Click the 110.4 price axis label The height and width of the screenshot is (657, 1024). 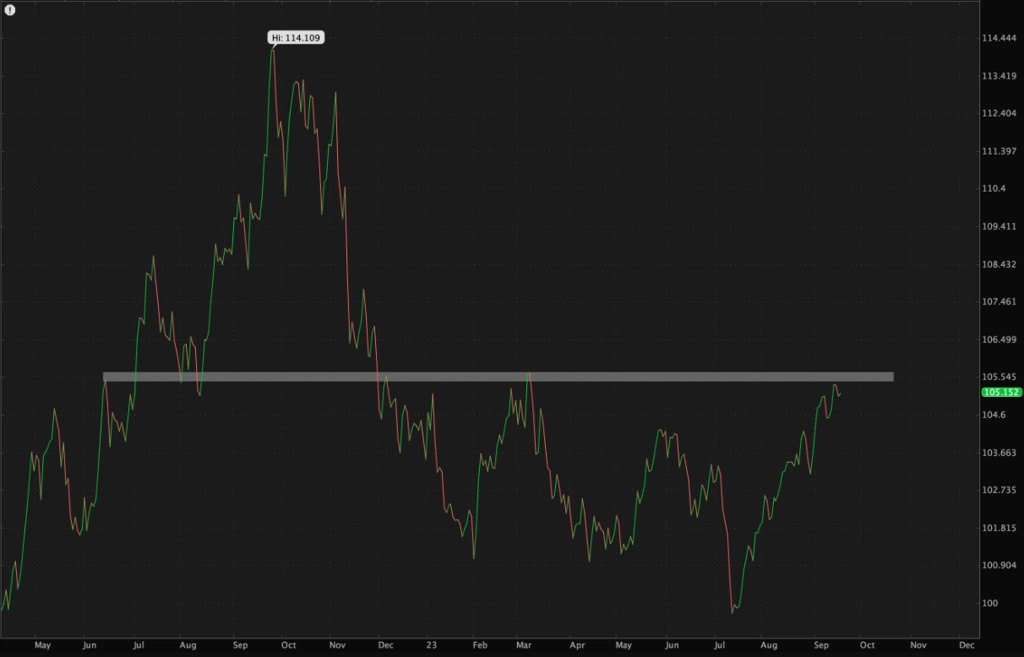click(x=994, y=189)
